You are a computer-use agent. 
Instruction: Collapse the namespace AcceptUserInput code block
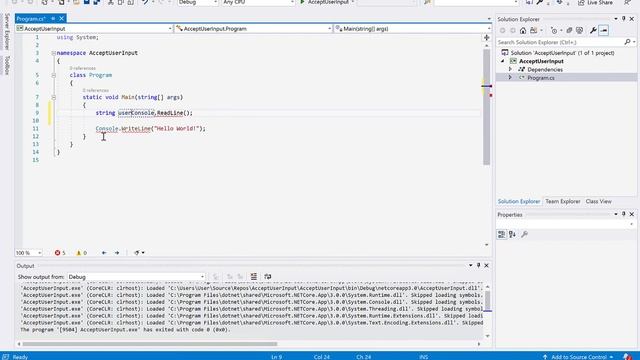53,53
